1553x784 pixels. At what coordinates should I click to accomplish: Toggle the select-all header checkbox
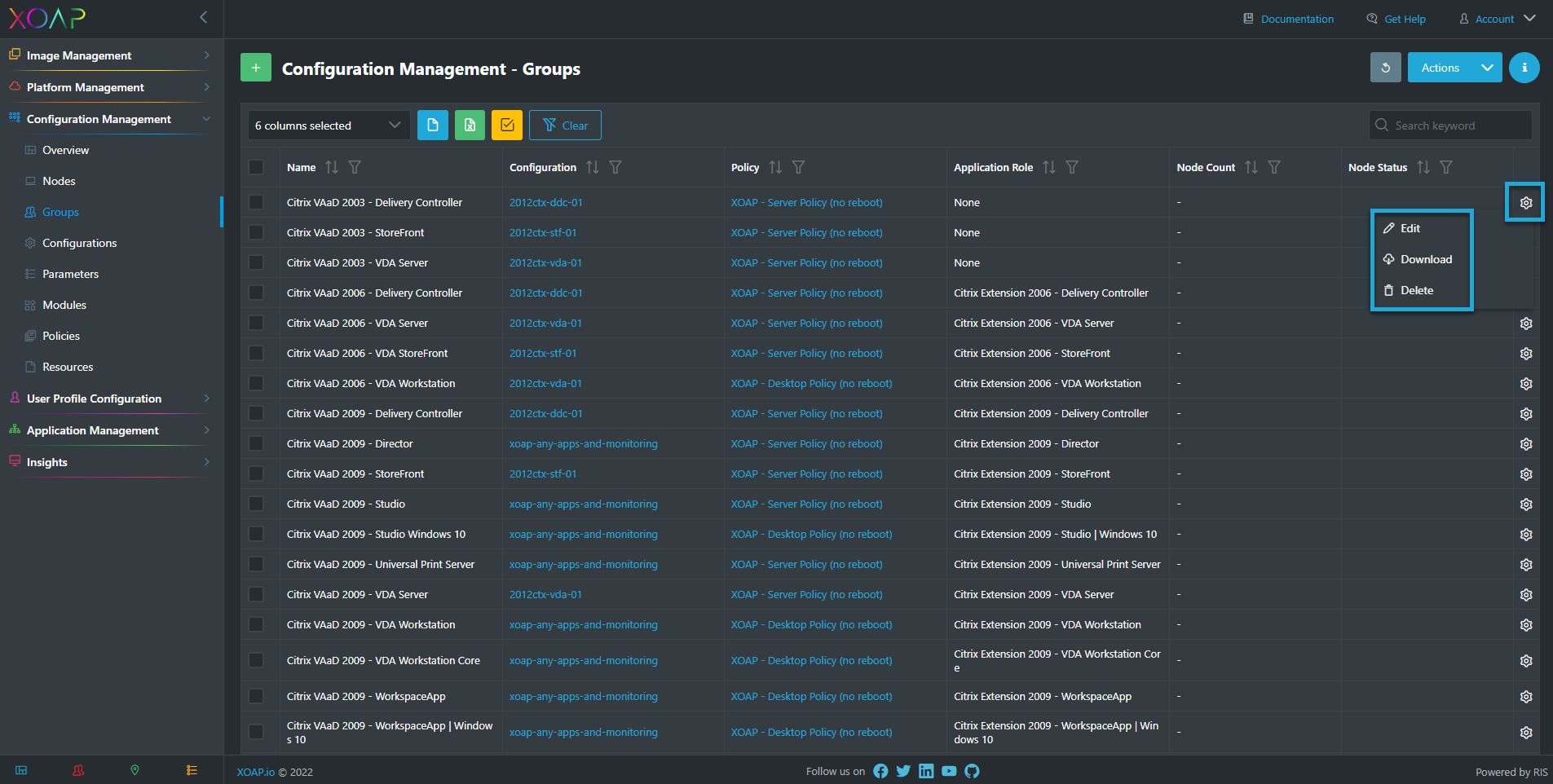coord(256,167)
